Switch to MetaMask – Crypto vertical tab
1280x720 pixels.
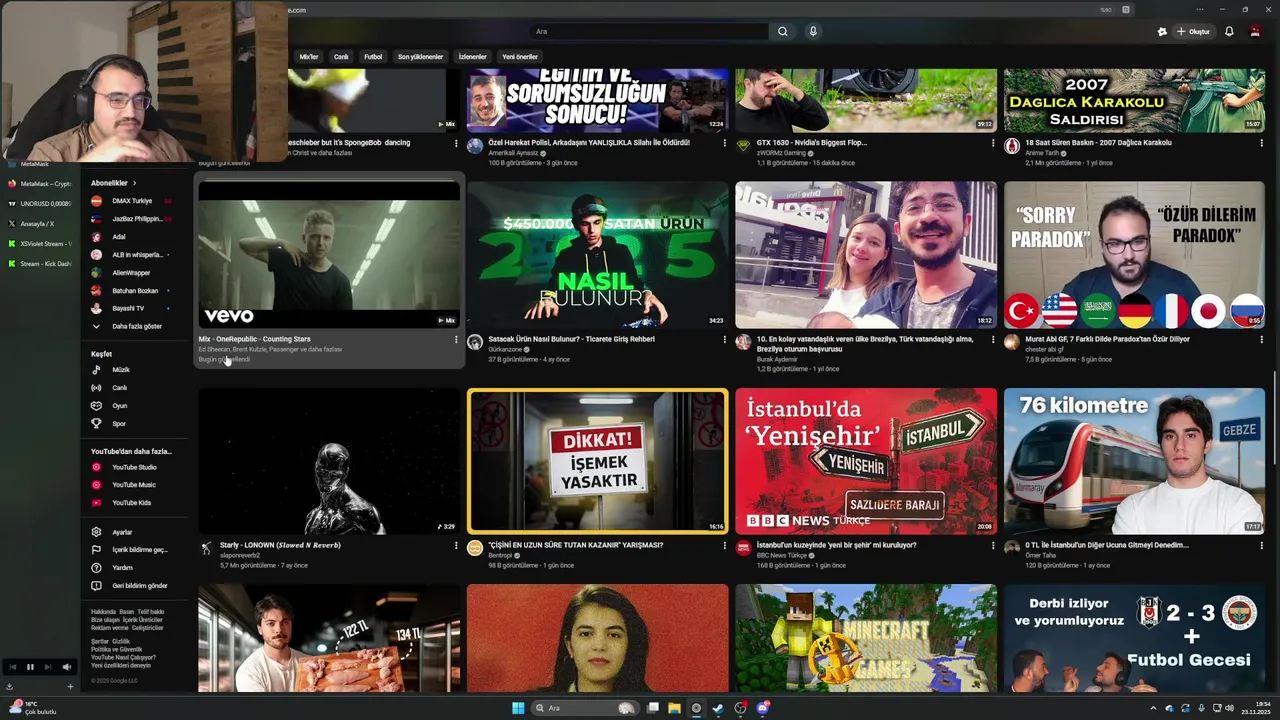tap(40, 184)
